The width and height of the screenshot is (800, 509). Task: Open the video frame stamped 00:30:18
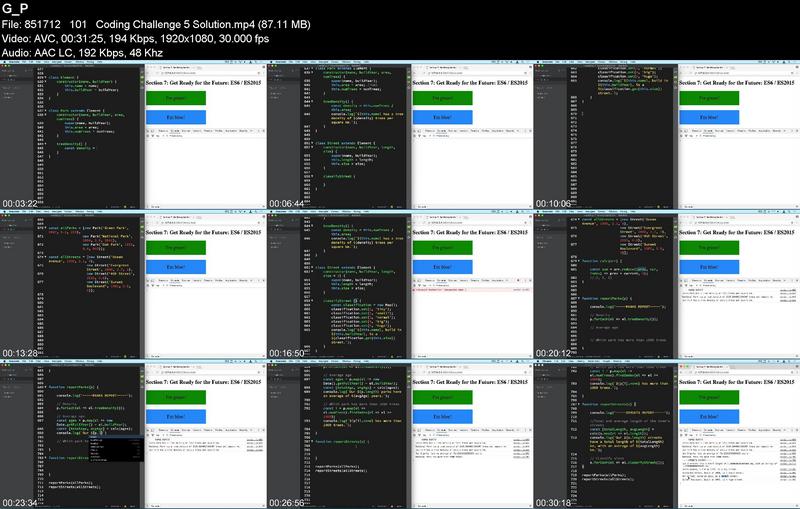click(x=667, y=434)
